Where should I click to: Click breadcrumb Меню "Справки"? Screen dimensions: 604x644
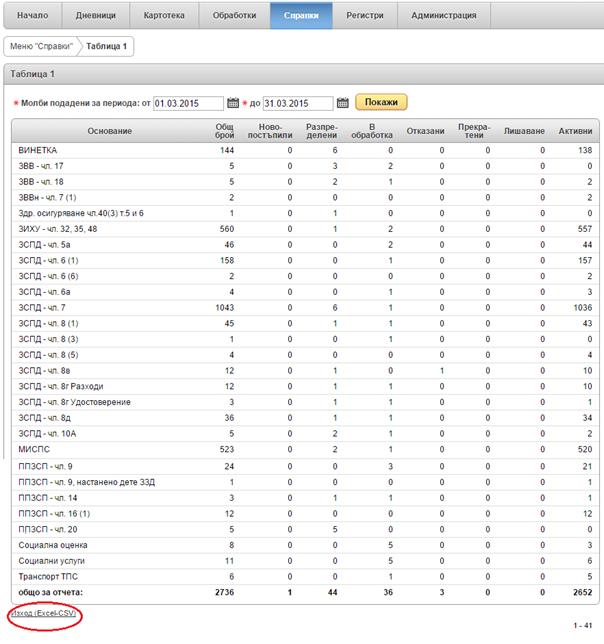(39, 46)
